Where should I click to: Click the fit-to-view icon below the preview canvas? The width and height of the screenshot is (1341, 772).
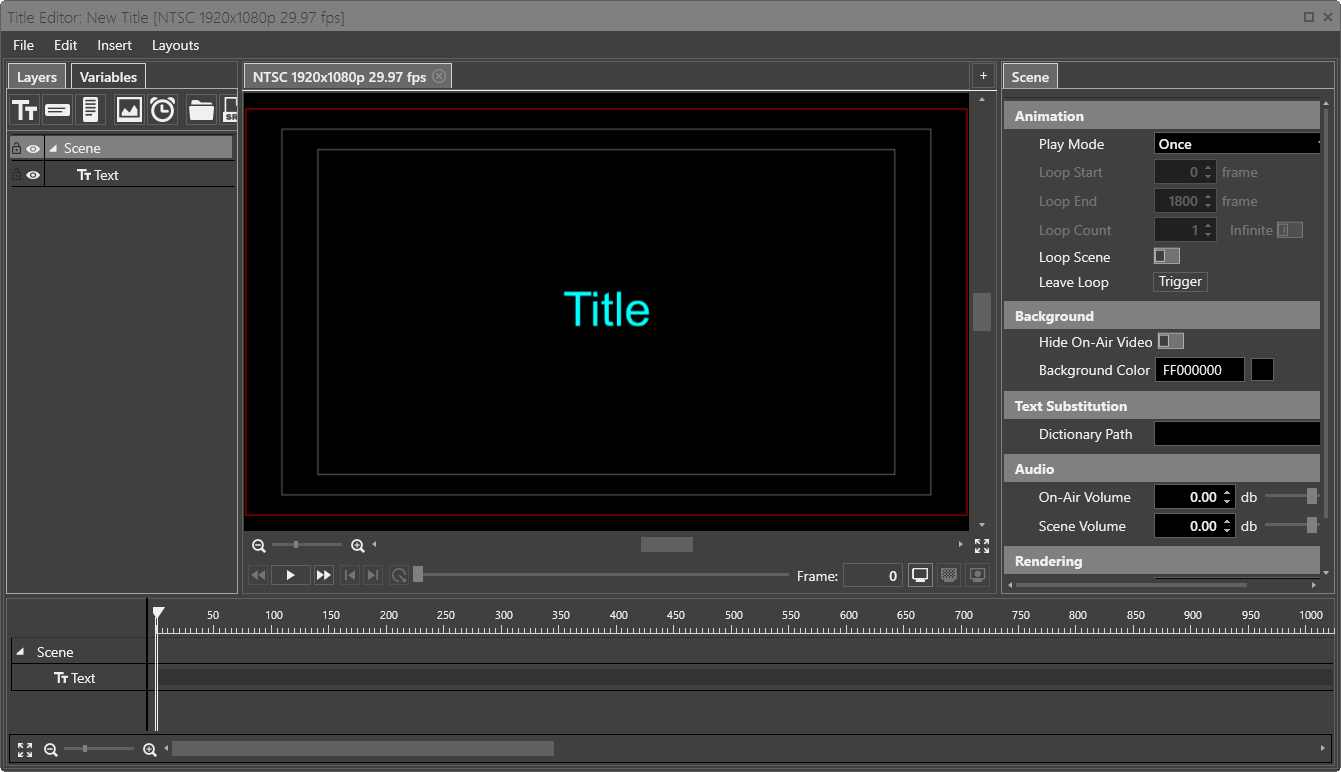coord(981,546)
